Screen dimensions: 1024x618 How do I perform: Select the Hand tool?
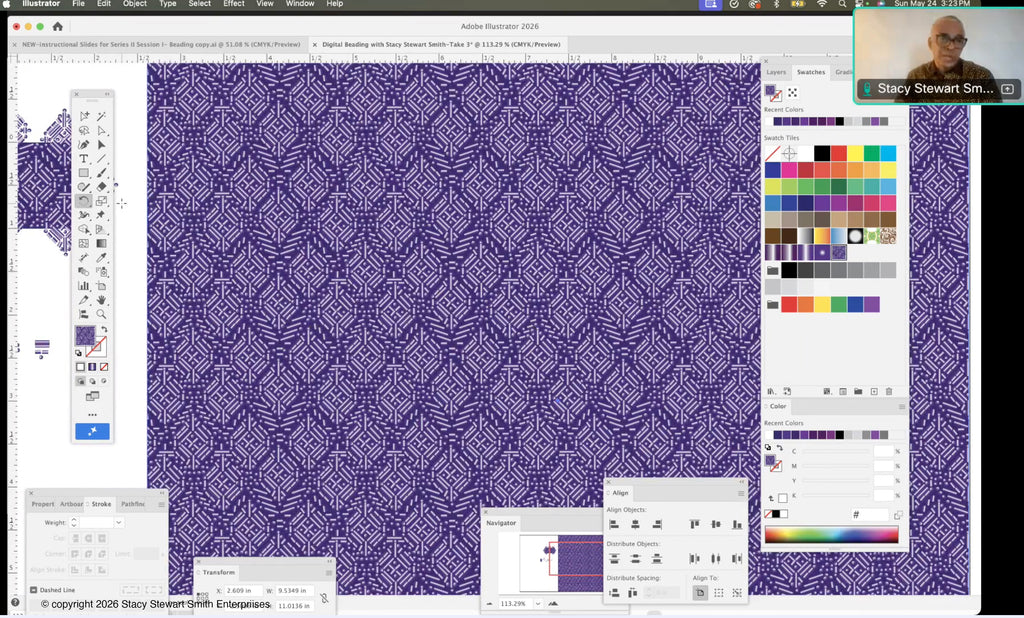(x=101, y=300)
